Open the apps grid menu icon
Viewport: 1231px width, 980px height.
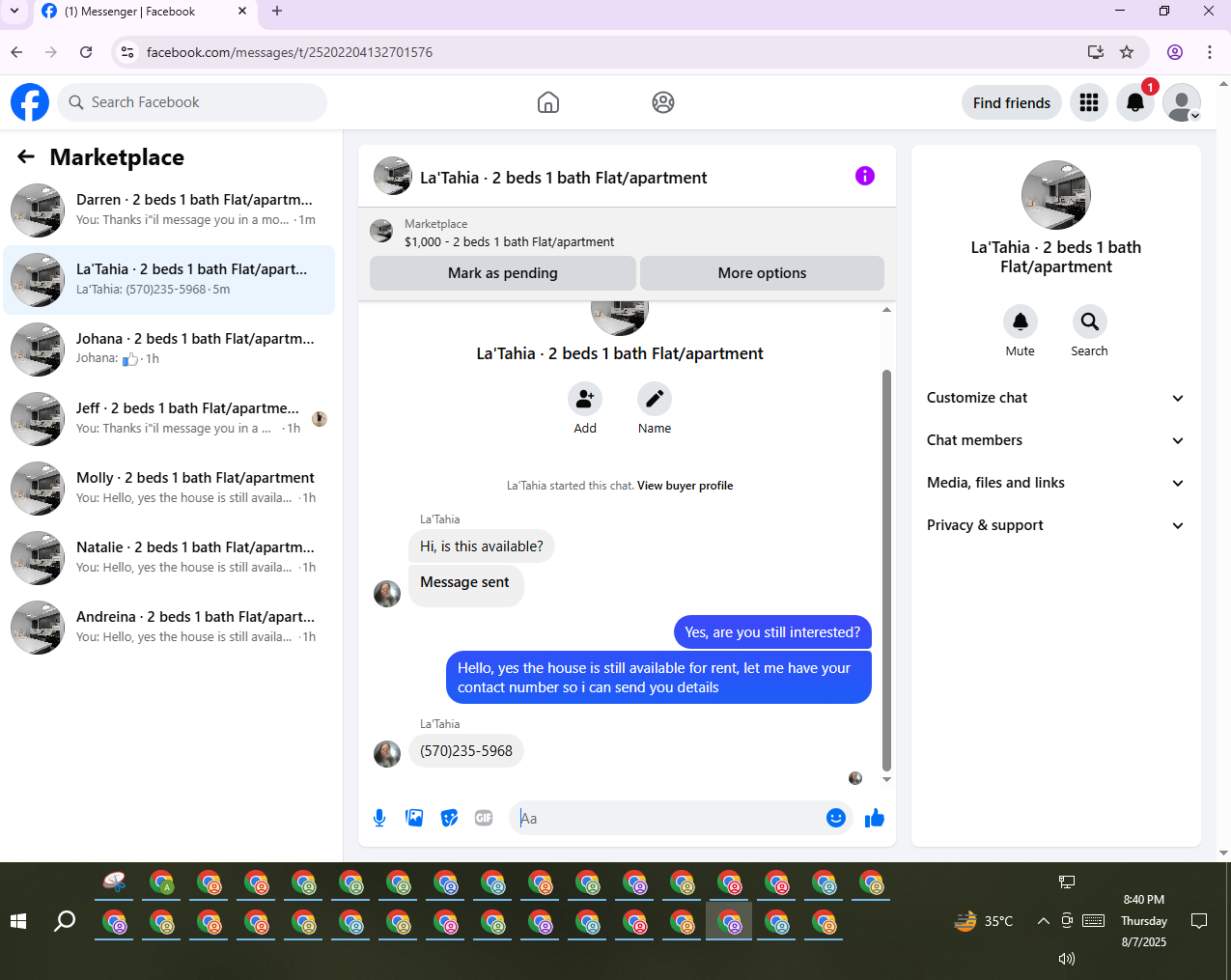pos(1089,102)
